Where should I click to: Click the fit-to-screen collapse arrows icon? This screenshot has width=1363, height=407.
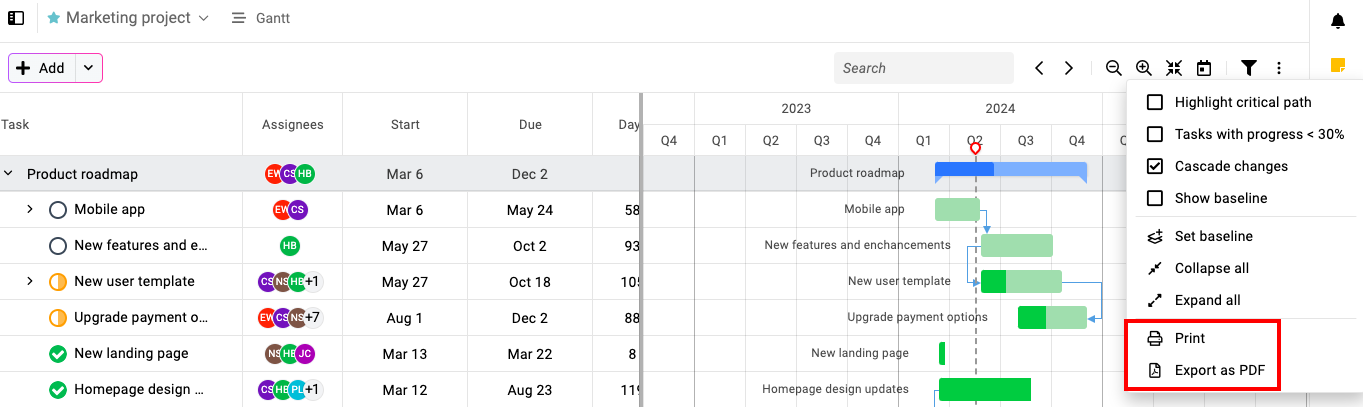pyautogui.click(x=1174, y=68)
